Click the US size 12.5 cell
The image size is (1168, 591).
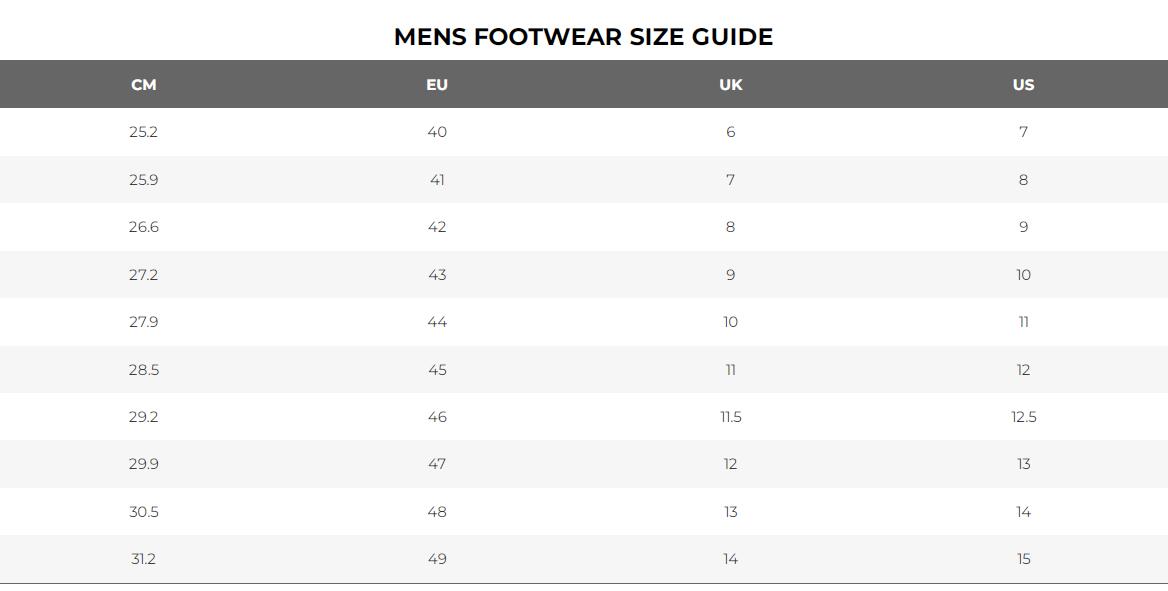(1023, 417)
